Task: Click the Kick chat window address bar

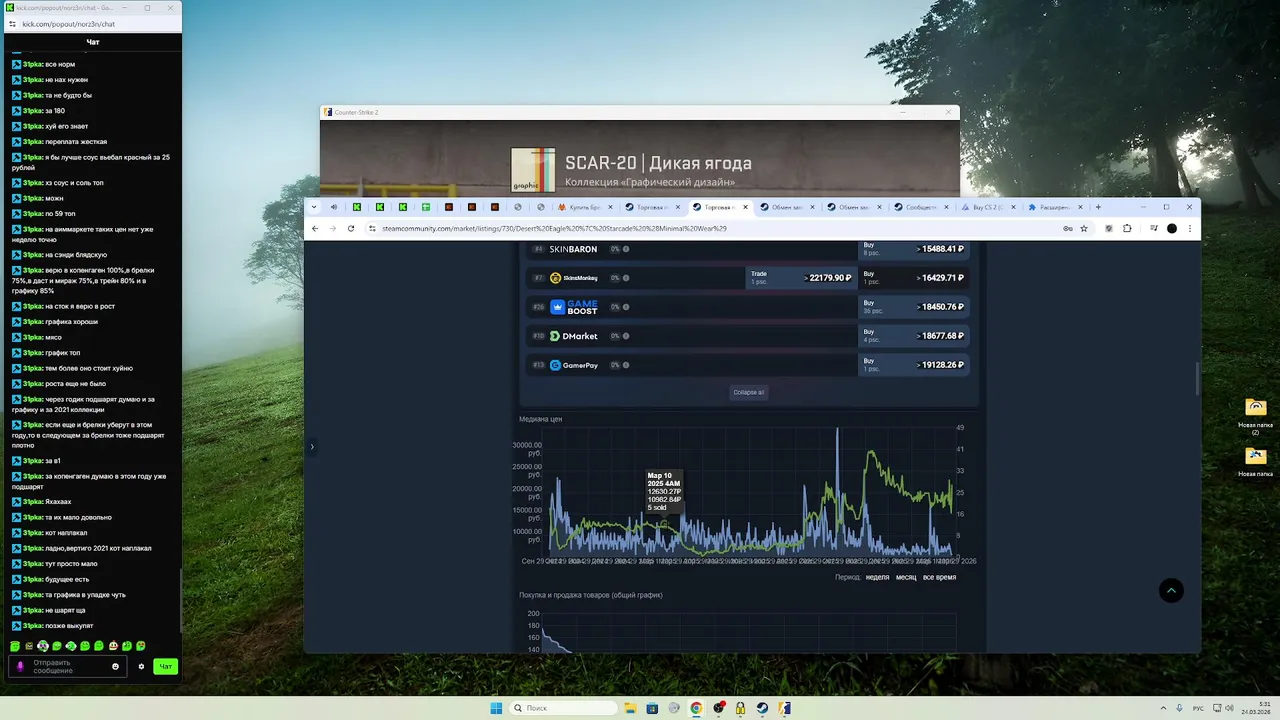Action: click(93, 24)
